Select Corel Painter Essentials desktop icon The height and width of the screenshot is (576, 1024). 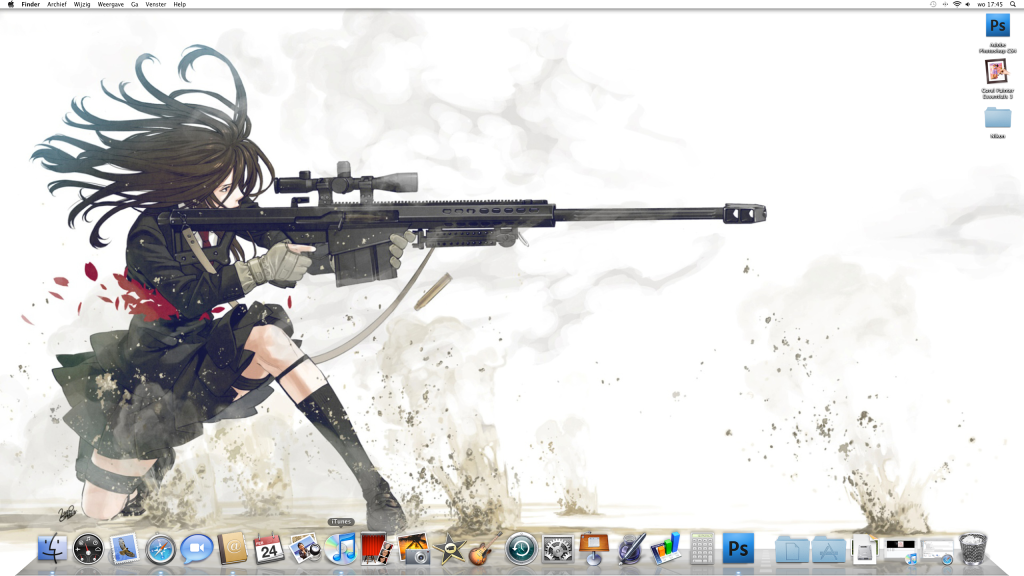click(997, 71)
